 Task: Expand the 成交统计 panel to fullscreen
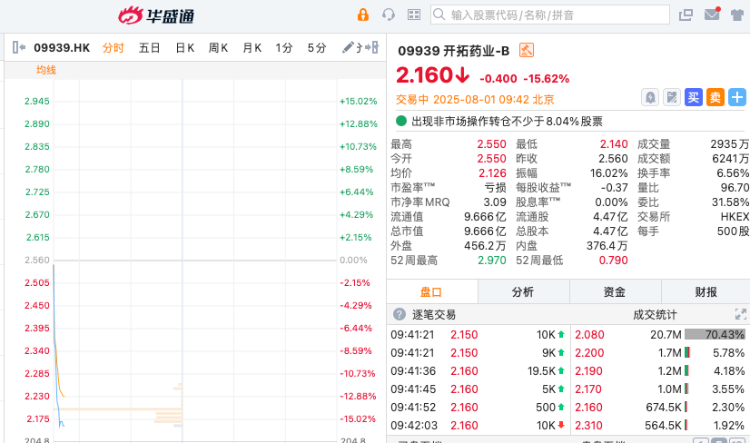pos(740,314)
